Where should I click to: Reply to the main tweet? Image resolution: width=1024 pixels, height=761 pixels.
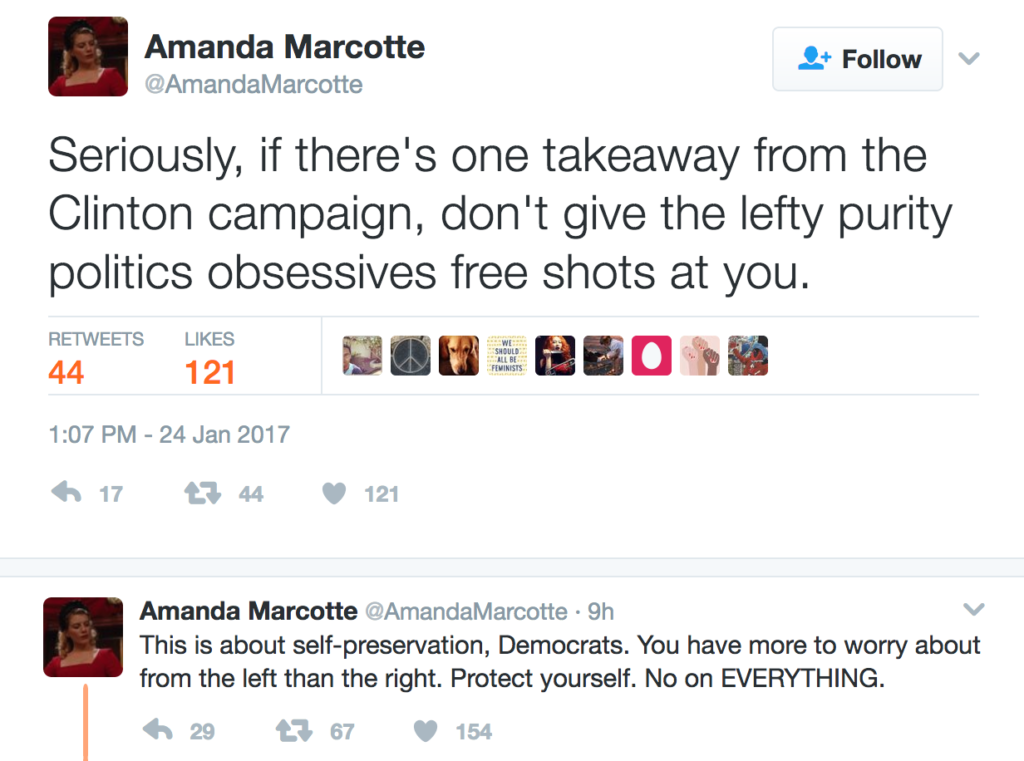66,493
